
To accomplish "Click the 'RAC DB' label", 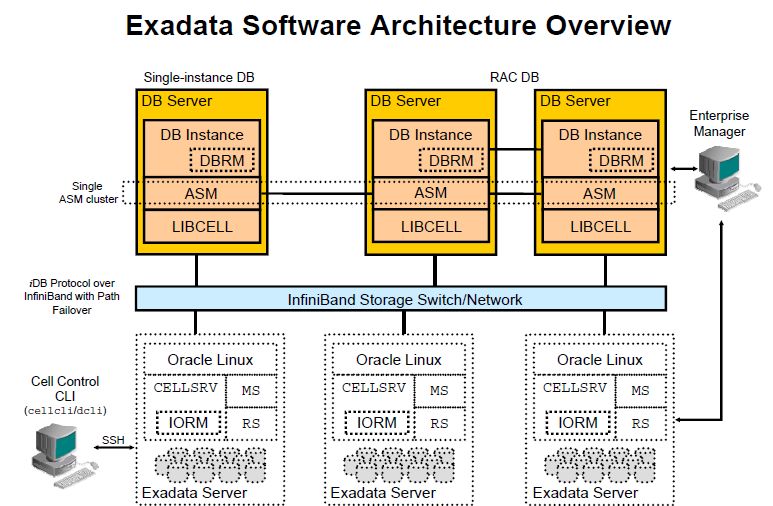I will pyautogui.click(x=514, y=77).
